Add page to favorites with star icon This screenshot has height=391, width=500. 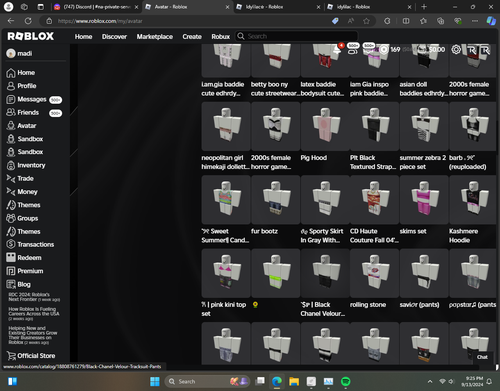point(366,21)
